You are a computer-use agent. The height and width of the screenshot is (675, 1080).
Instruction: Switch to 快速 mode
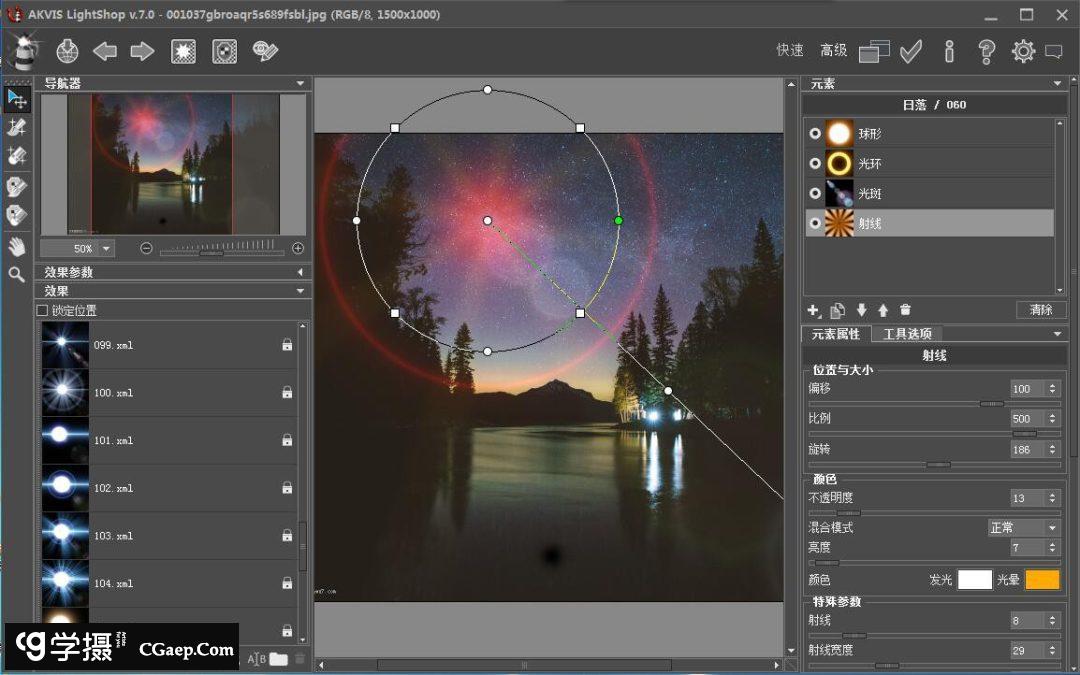click(790, 50)
